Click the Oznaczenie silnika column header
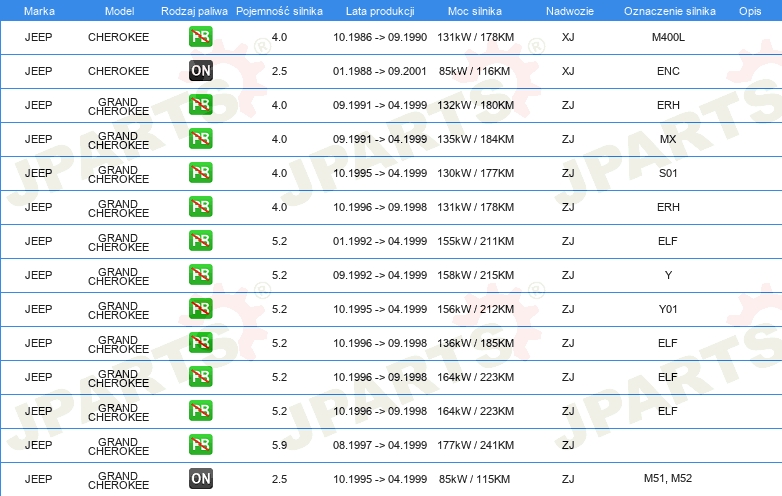This screenshot has height=496, width=782. pos(670,11)
